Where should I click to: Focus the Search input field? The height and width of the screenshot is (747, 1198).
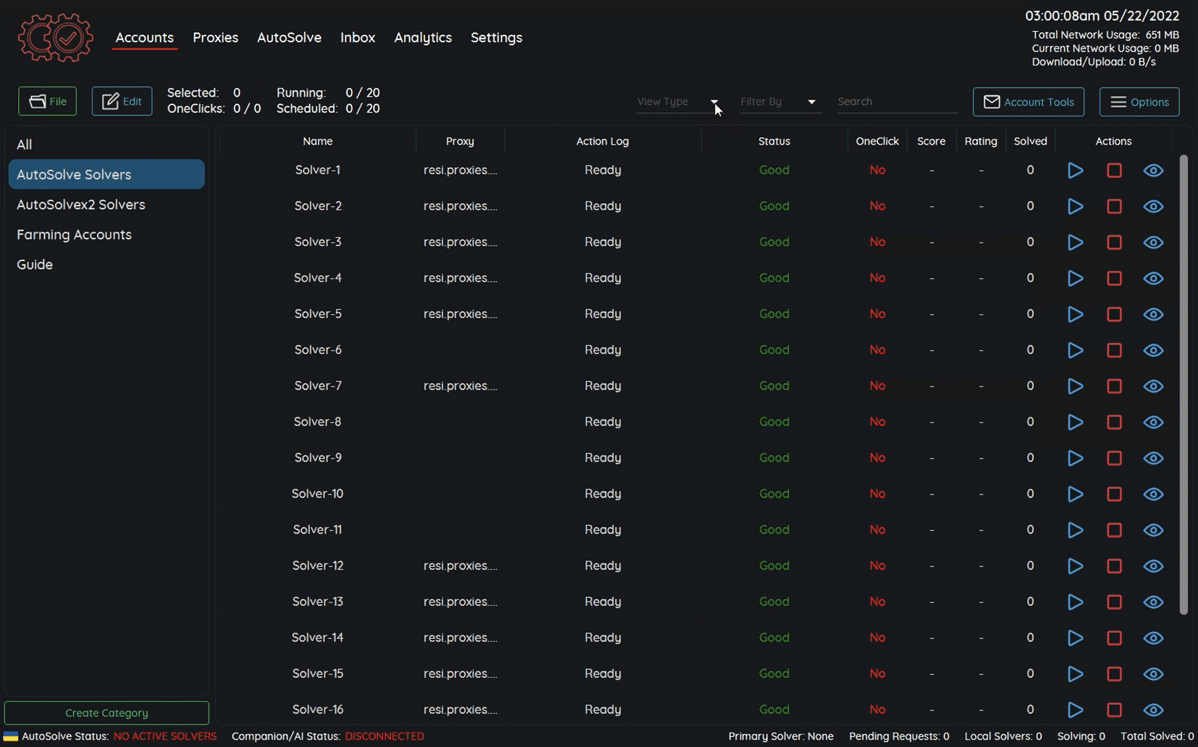(897, 102)
